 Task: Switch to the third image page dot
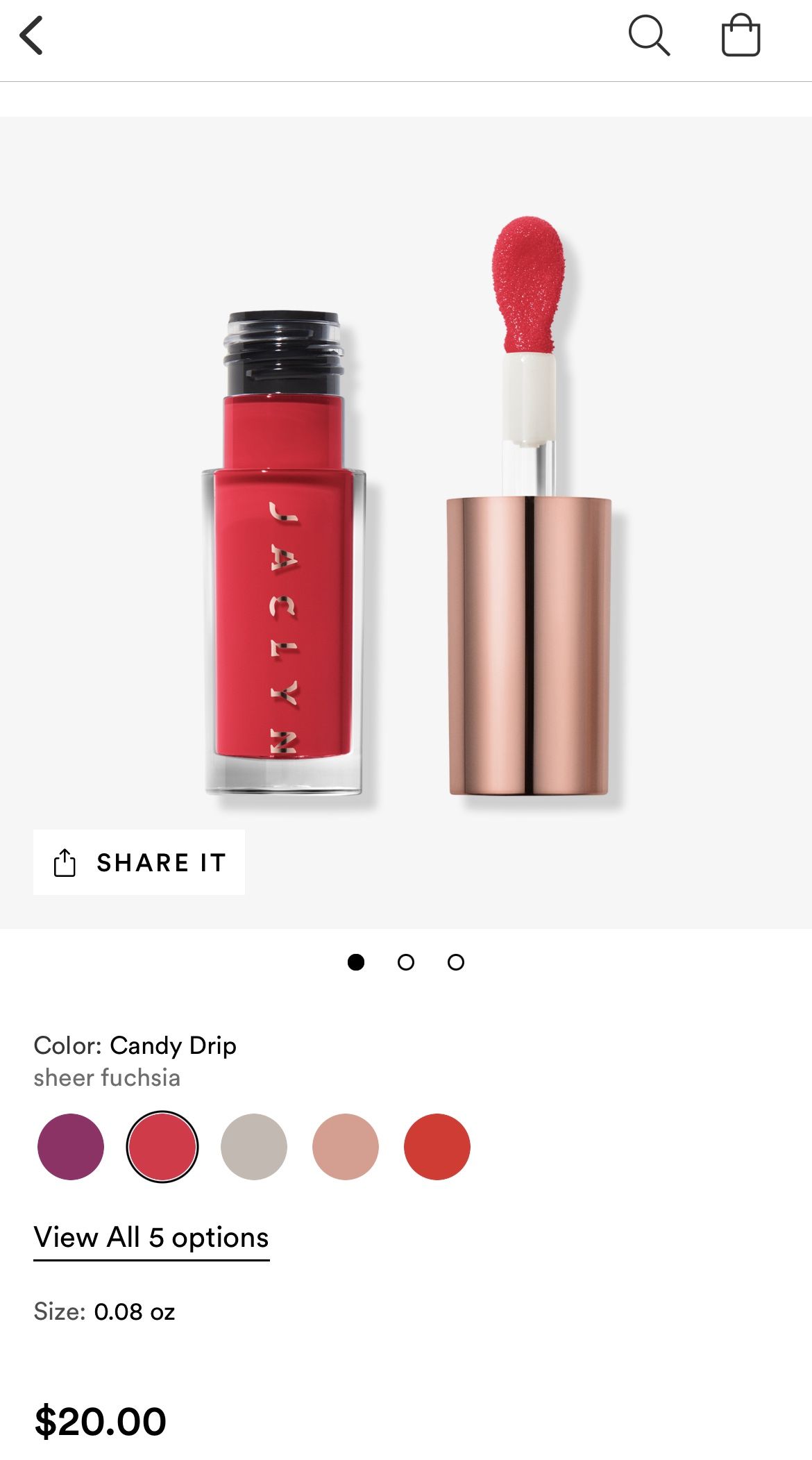click(456, 962)
